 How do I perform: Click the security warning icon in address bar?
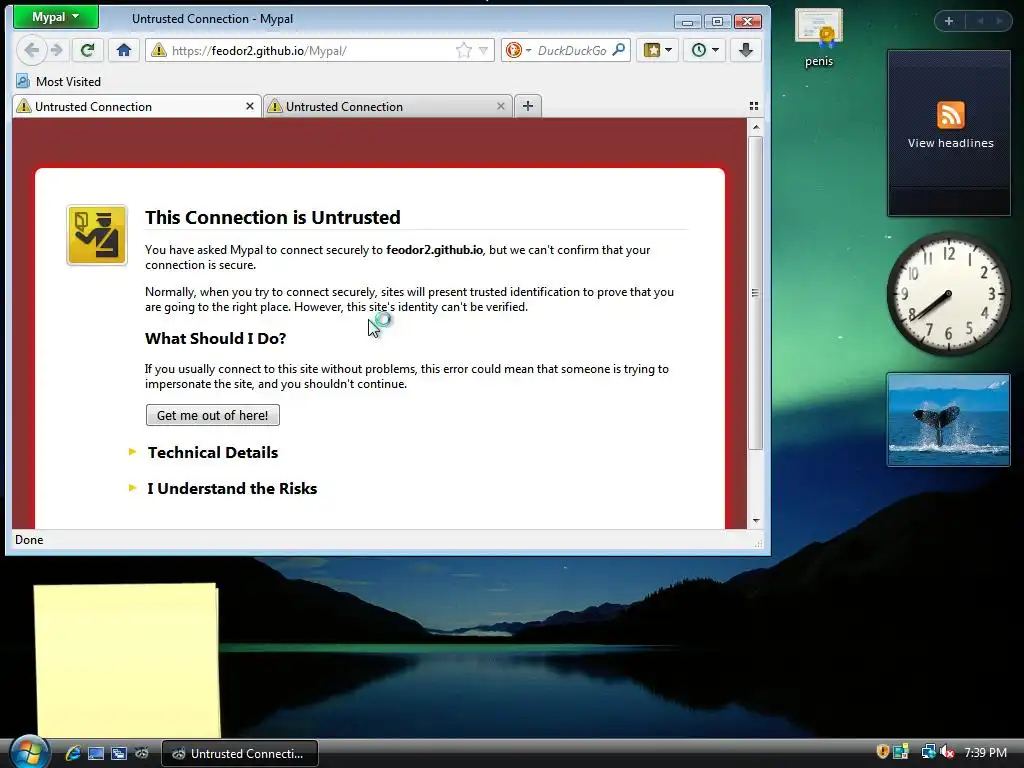click(x=159, y=51)
